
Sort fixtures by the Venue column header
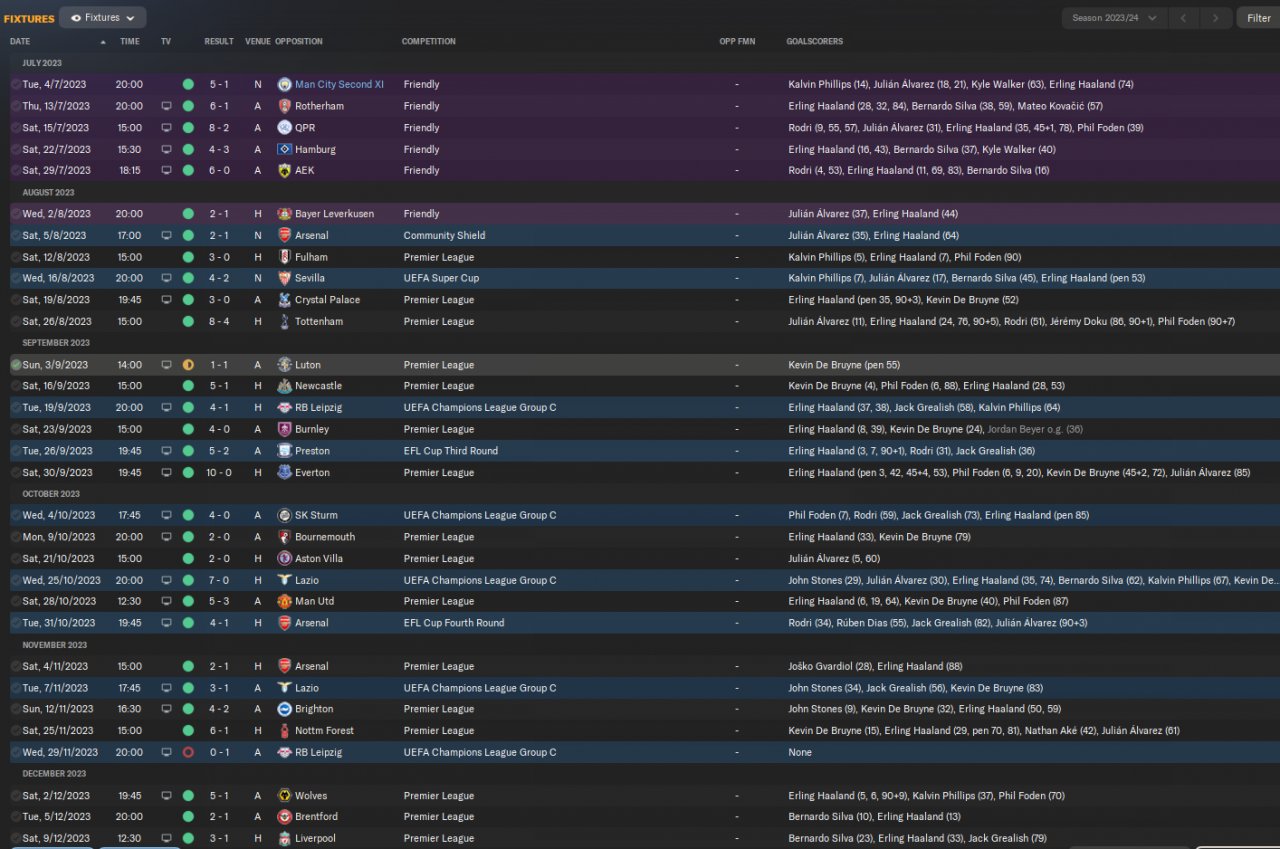click(x=258, y=42)
